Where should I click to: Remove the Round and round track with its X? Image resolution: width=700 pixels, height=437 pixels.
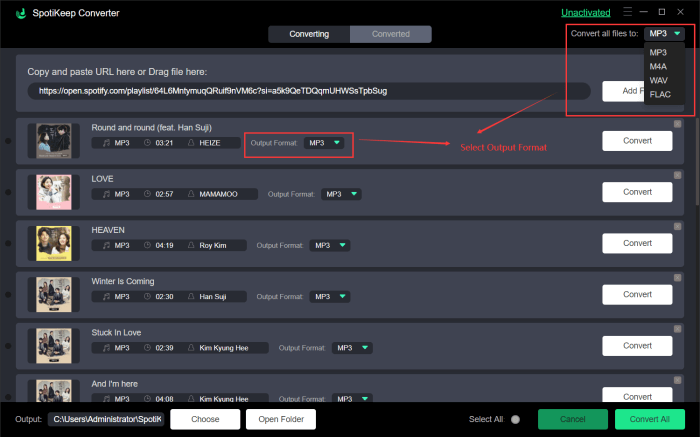677,124
